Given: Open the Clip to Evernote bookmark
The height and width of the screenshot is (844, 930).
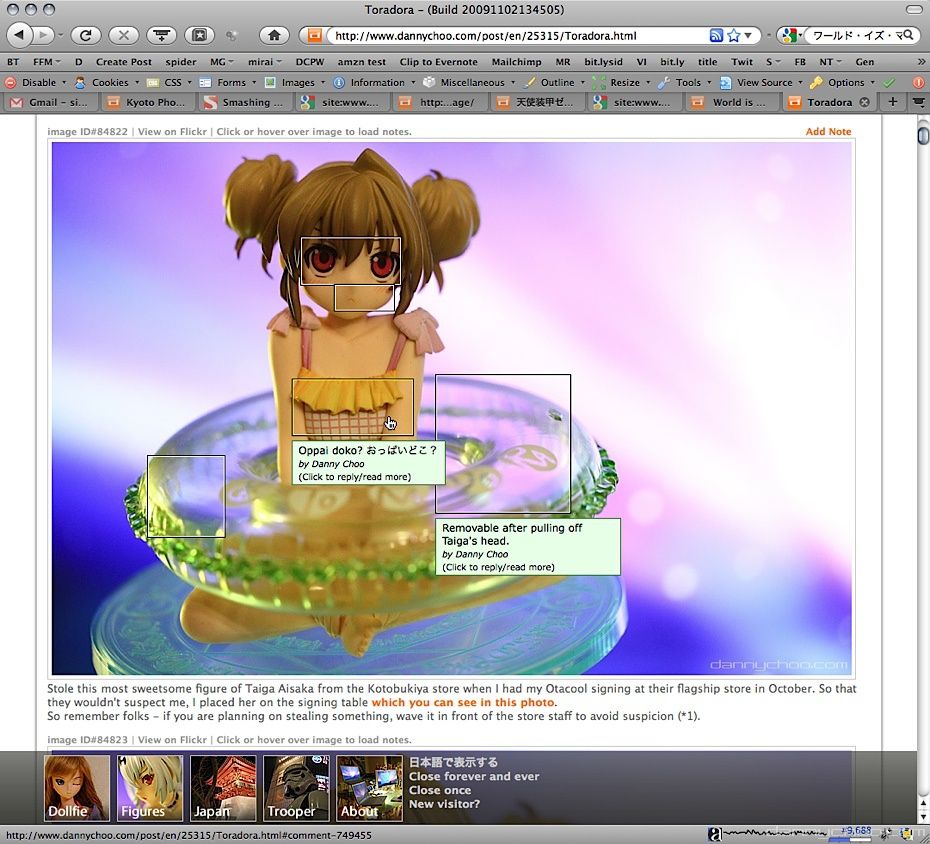Looking at the screenshot, I should (x=438, y=62).
